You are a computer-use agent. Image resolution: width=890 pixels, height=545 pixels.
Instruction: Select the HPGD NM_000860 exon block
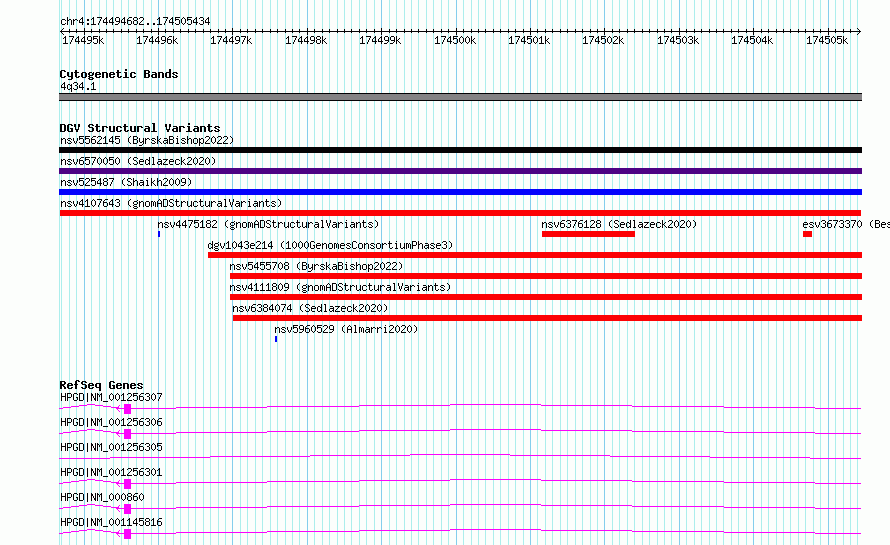point(127,509)
